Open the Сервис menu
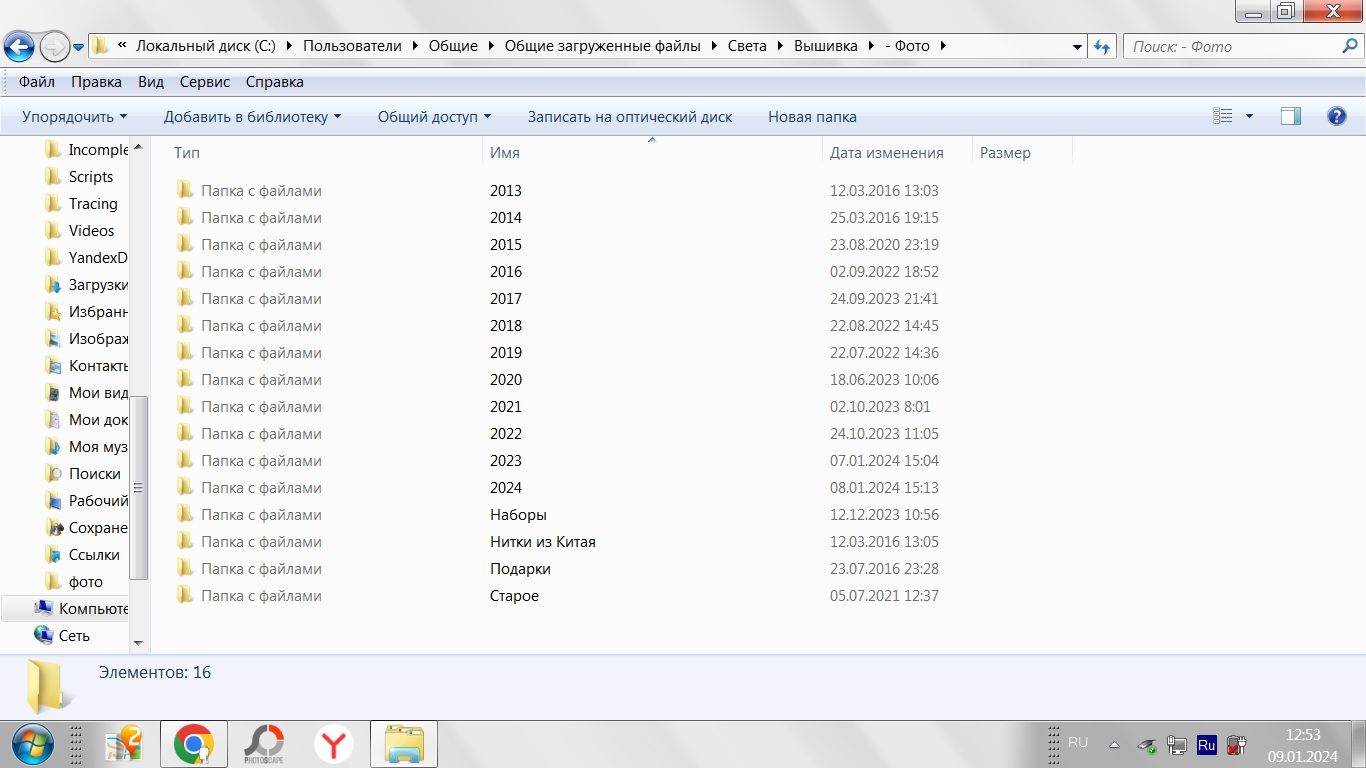Image resolution: width=1366 pixels, height=768 pixels. (x=205, y=82)
